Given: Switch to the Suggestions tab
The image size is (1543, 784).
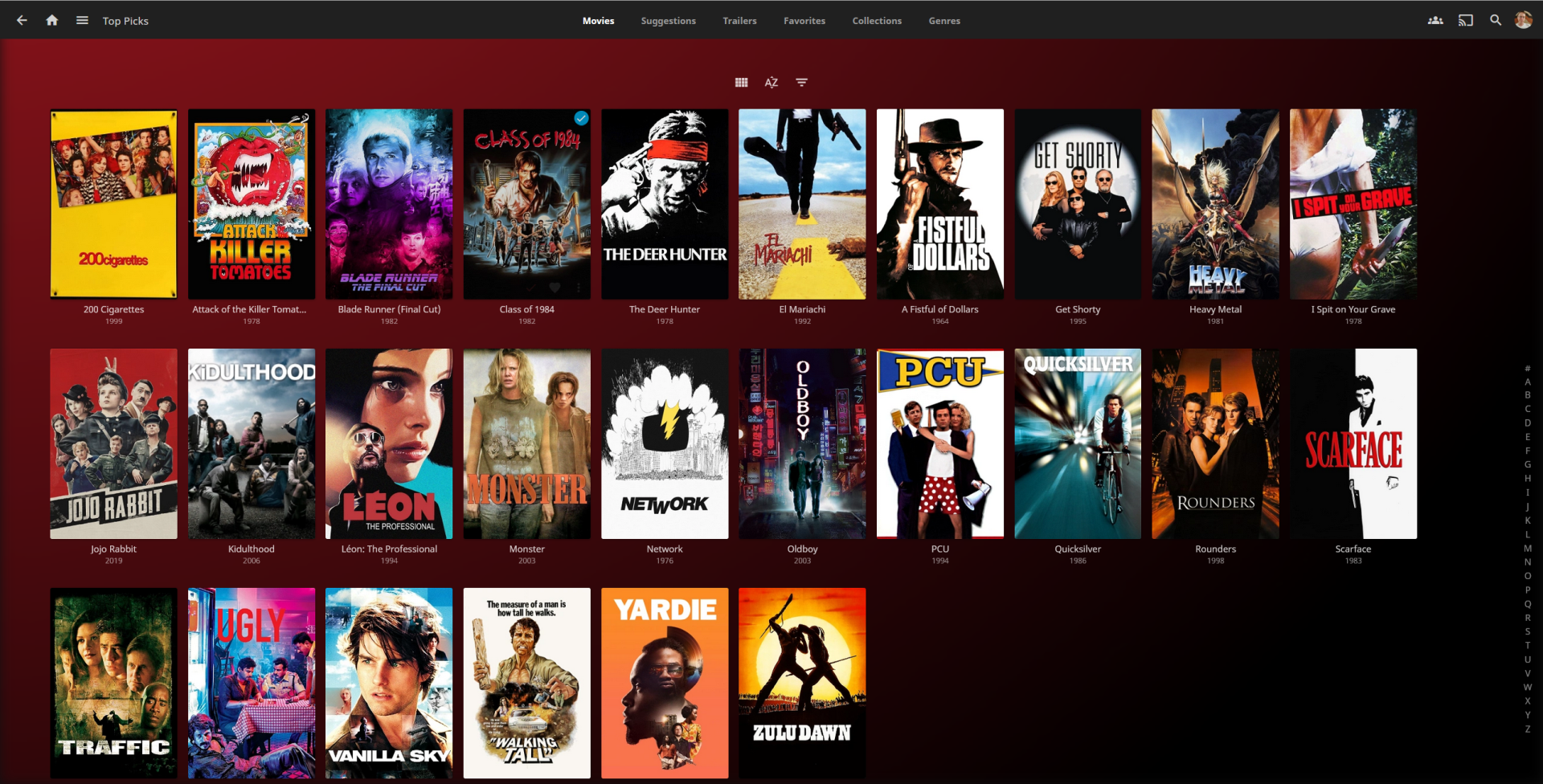Looking at the screenshot, I should 668,21.
